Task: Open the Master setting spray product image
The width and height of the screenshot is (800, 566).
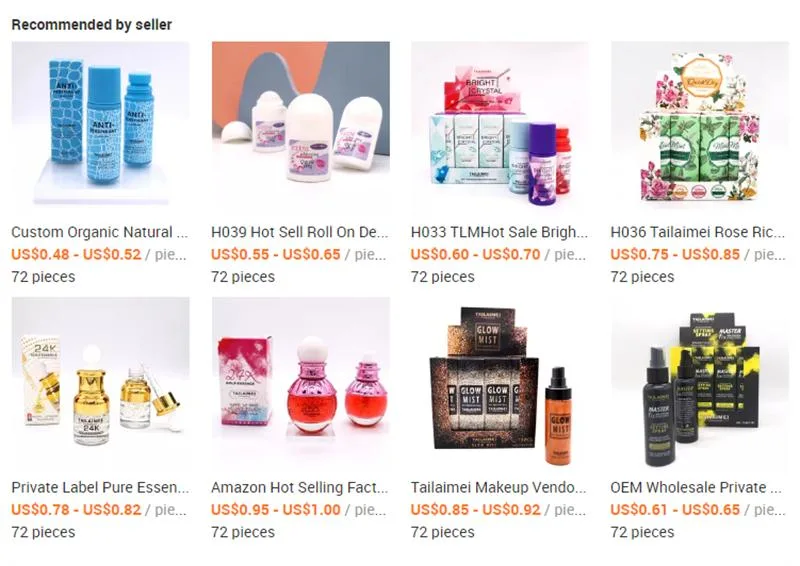Action: click(x=699, y=385)
